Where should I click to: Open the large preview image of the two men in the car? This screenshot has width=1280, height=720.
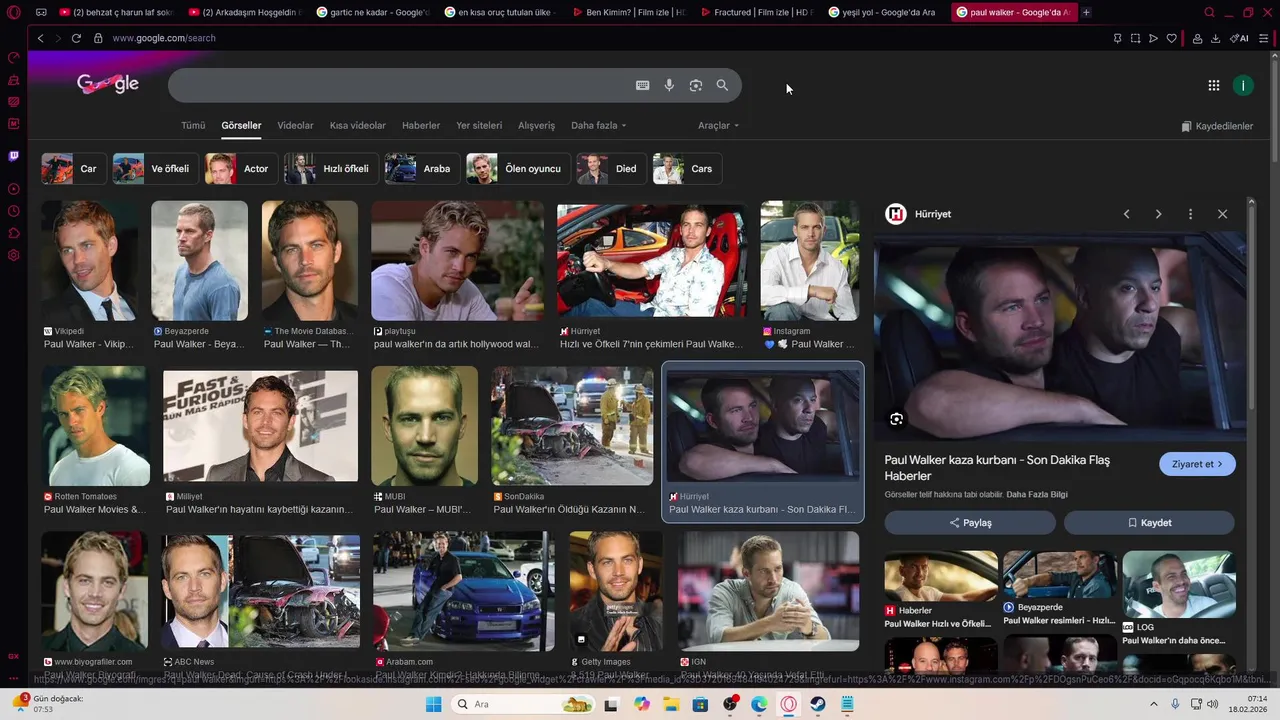pos(1060,336)
